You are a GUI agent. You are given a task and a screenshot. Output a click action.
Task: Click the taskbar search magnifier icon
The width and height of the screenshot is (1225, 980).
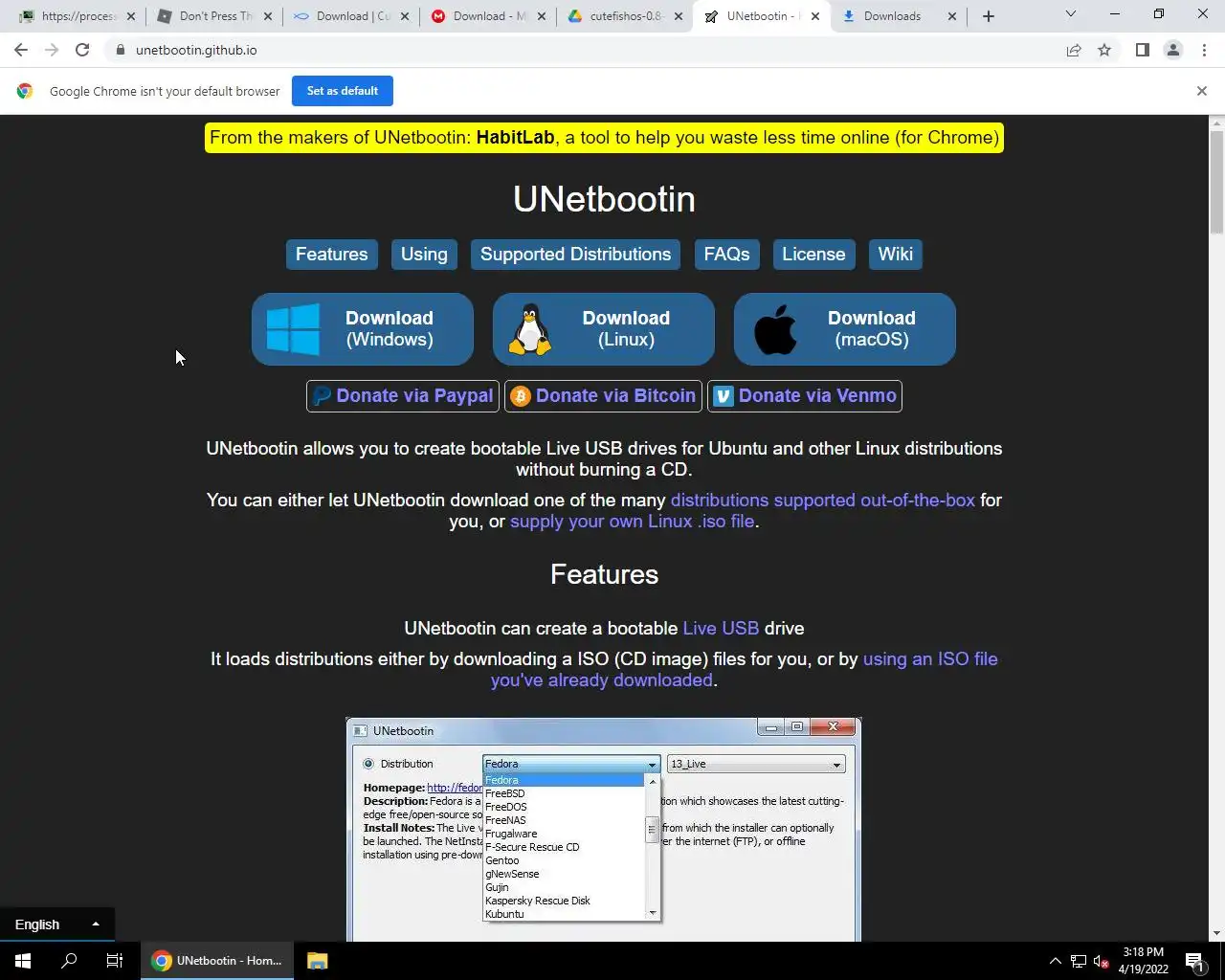coord(69,961)
